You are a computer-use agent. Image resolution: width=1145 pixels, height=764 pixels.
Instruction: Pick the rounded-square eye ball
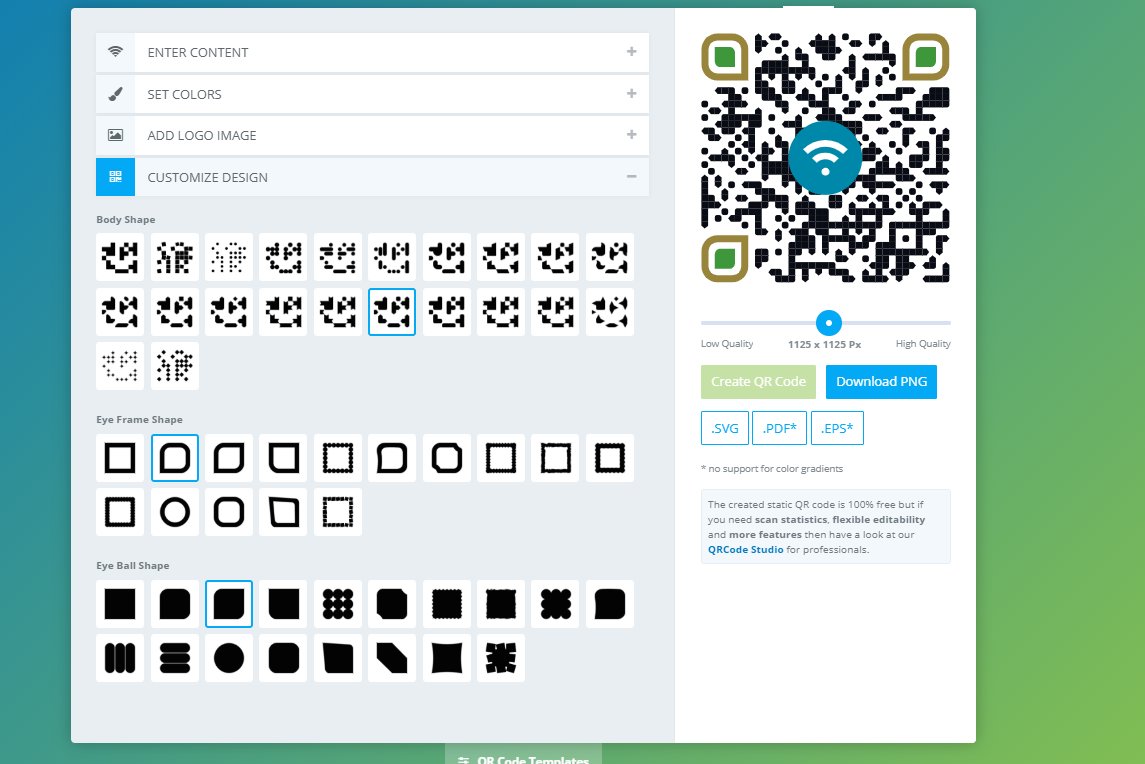[283, 658]
